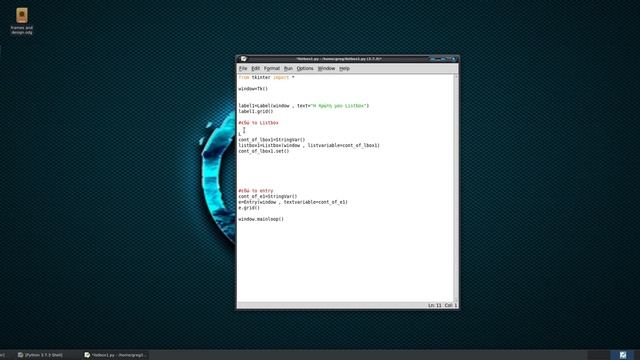
Task: Place cursor on 'label1.grid()' line
Action: tap(256, 111)
